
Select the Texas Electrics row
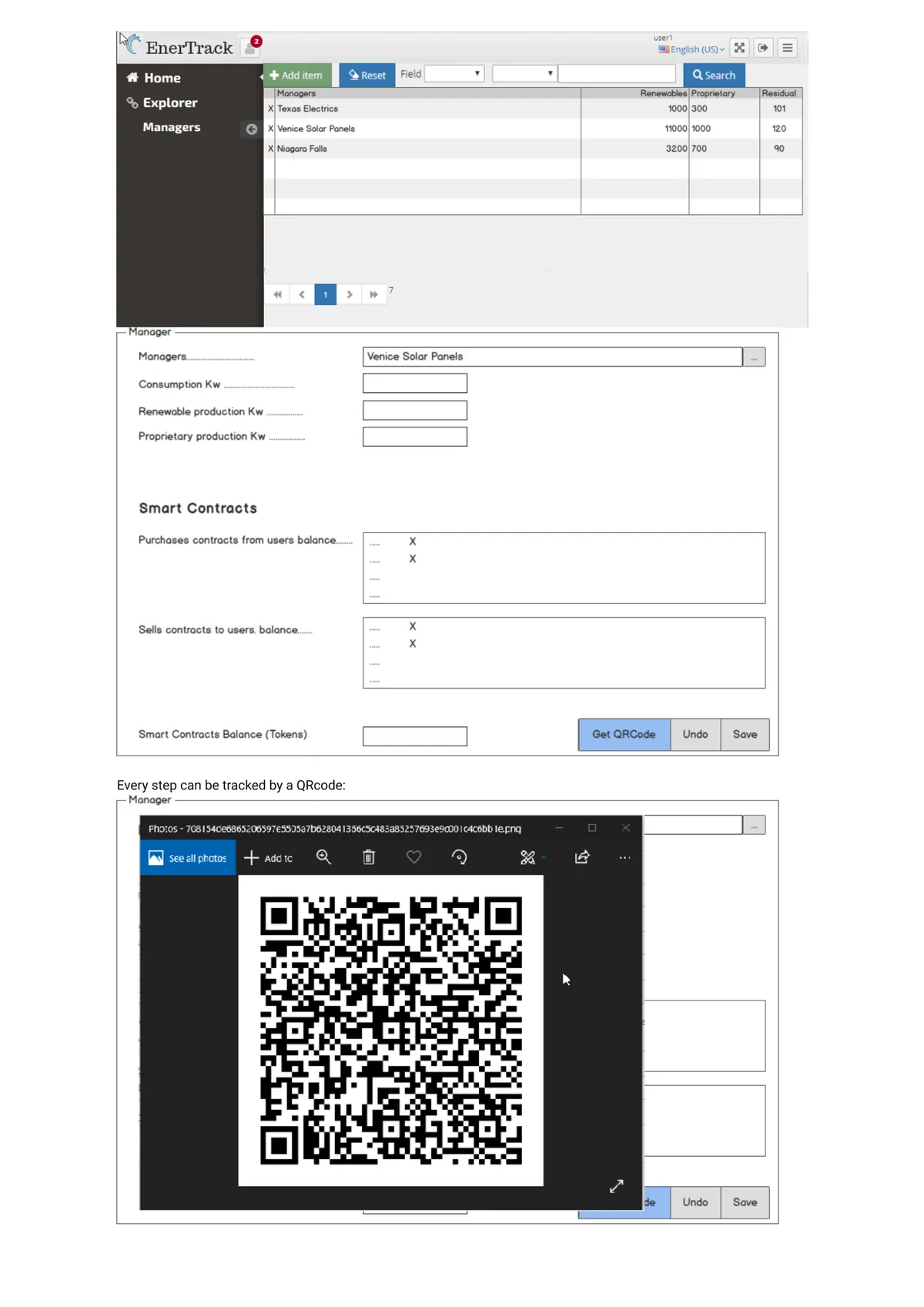[533, 109]
